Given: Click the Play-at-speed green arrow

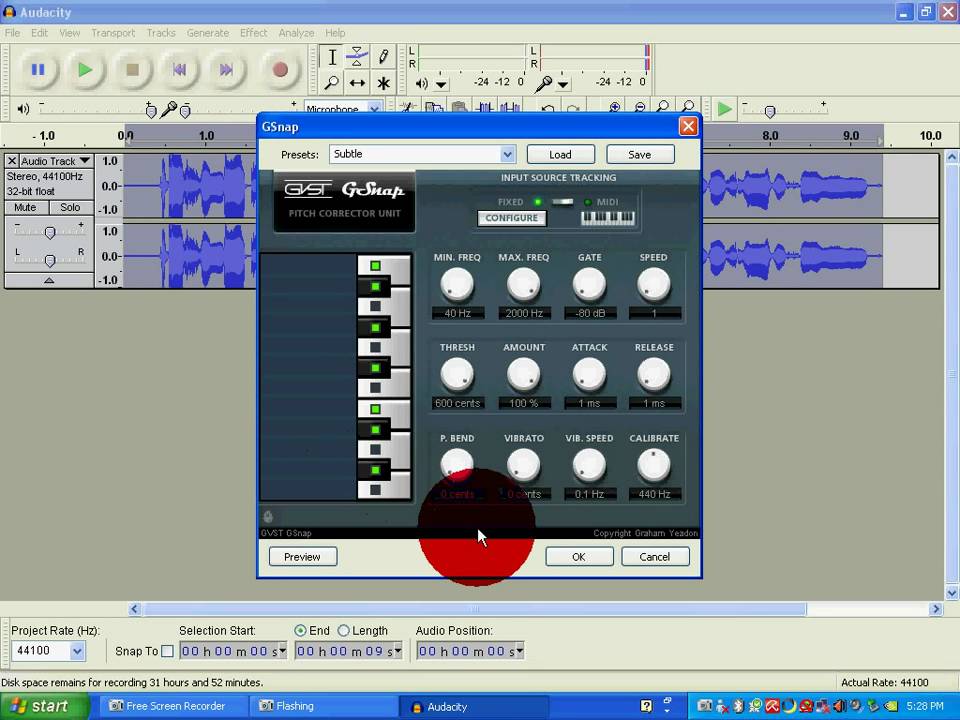Looking at the screenshot, I should (725, 110).
